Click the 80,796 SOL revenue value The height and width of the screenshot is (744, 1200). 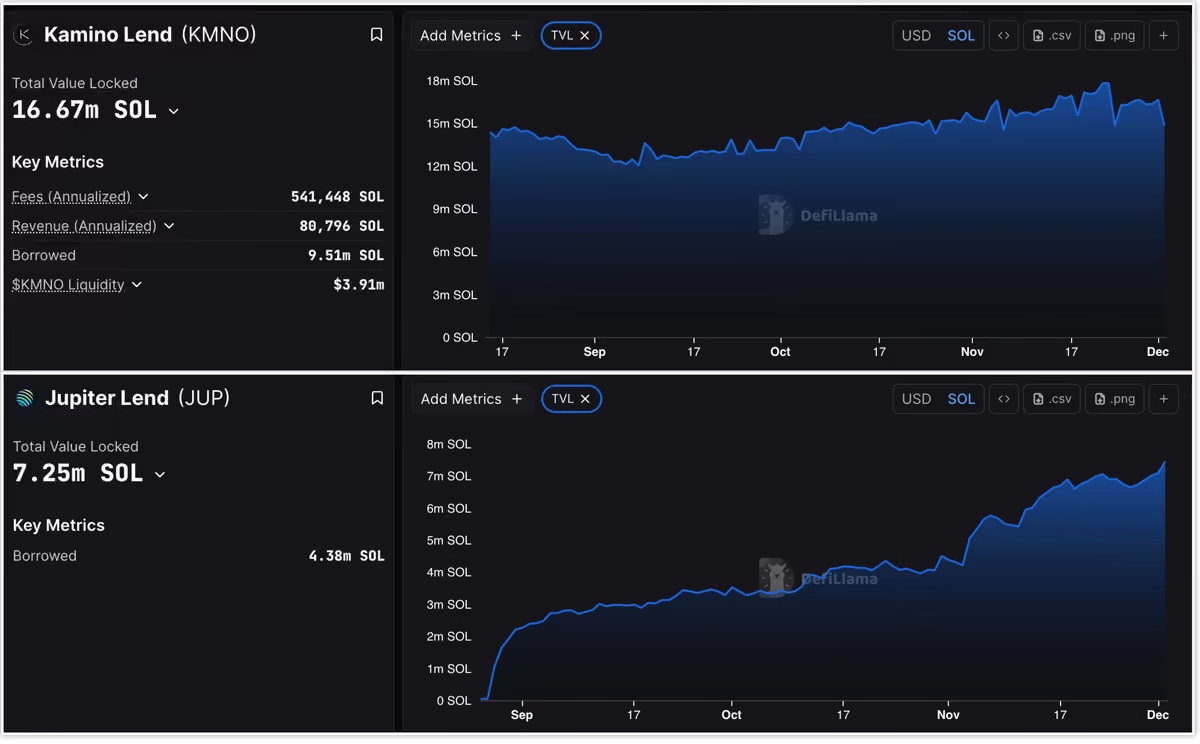pos(341,226)
